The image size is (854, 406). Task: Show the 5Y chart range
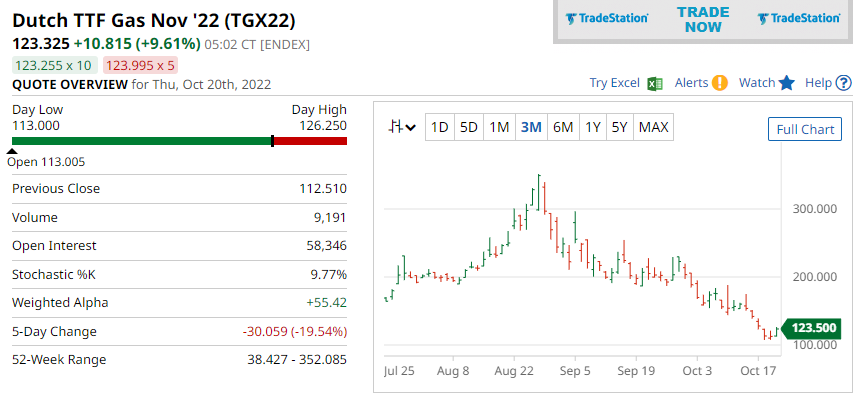click(620, 127)
